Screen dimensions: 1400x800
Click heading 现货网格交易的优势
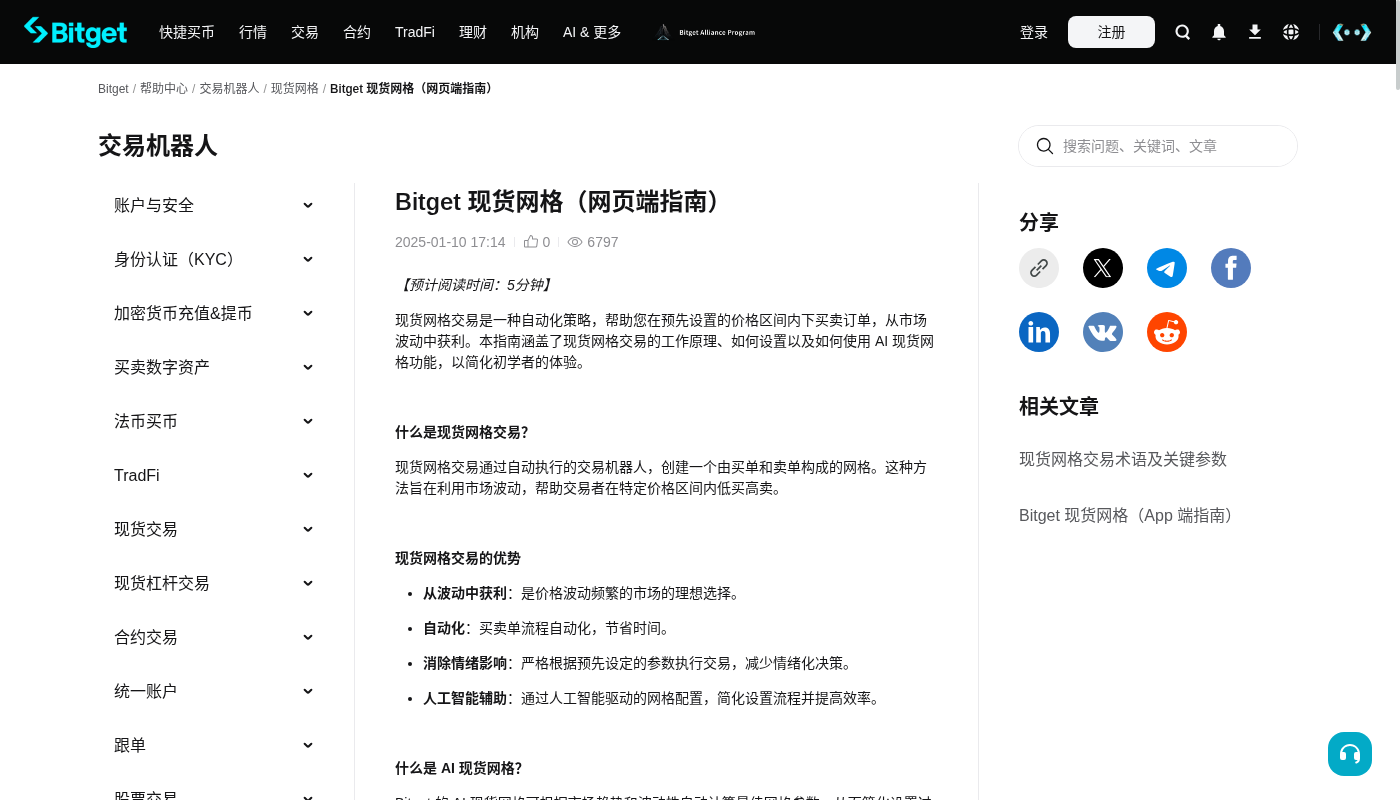click(x=458, y=558)
